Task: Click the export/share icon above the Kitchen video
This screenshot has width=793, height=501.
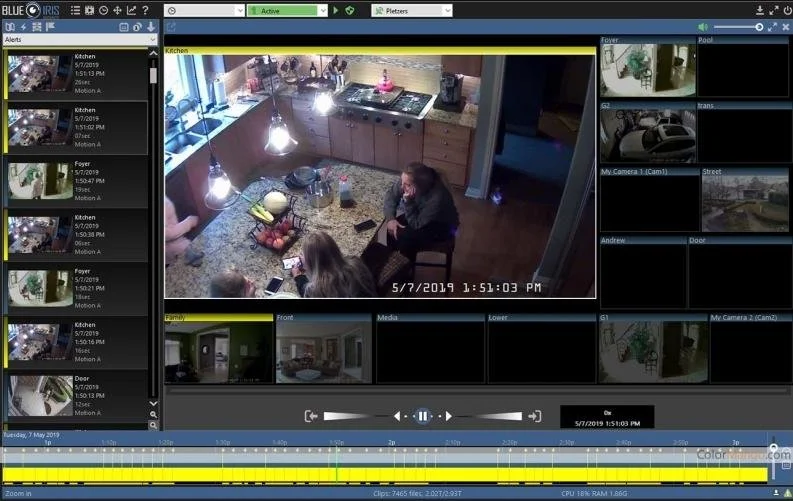Action: pos(171,27)
